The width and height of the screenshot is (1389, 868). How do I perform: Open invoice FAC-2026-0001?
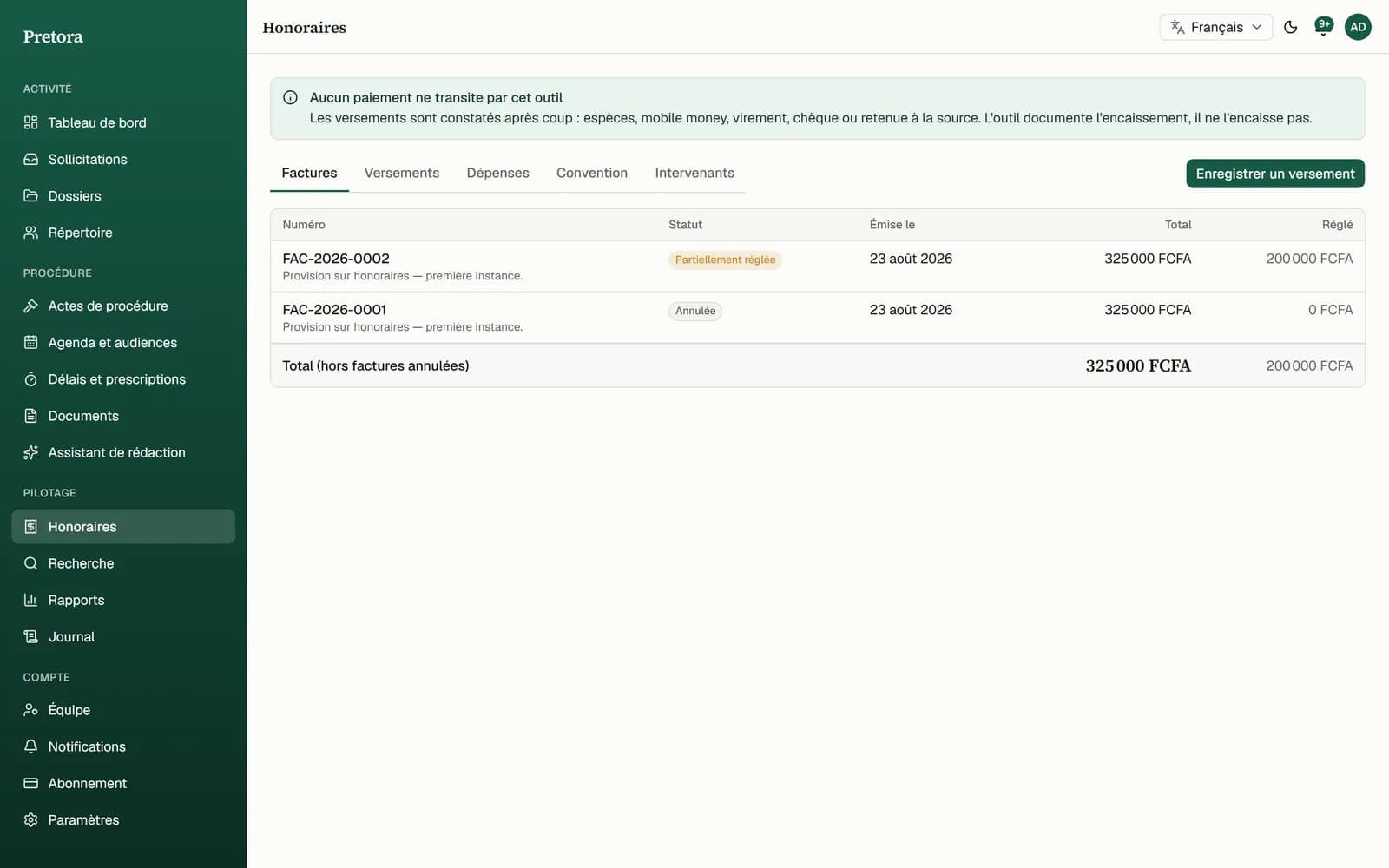(x=334, y=310)
